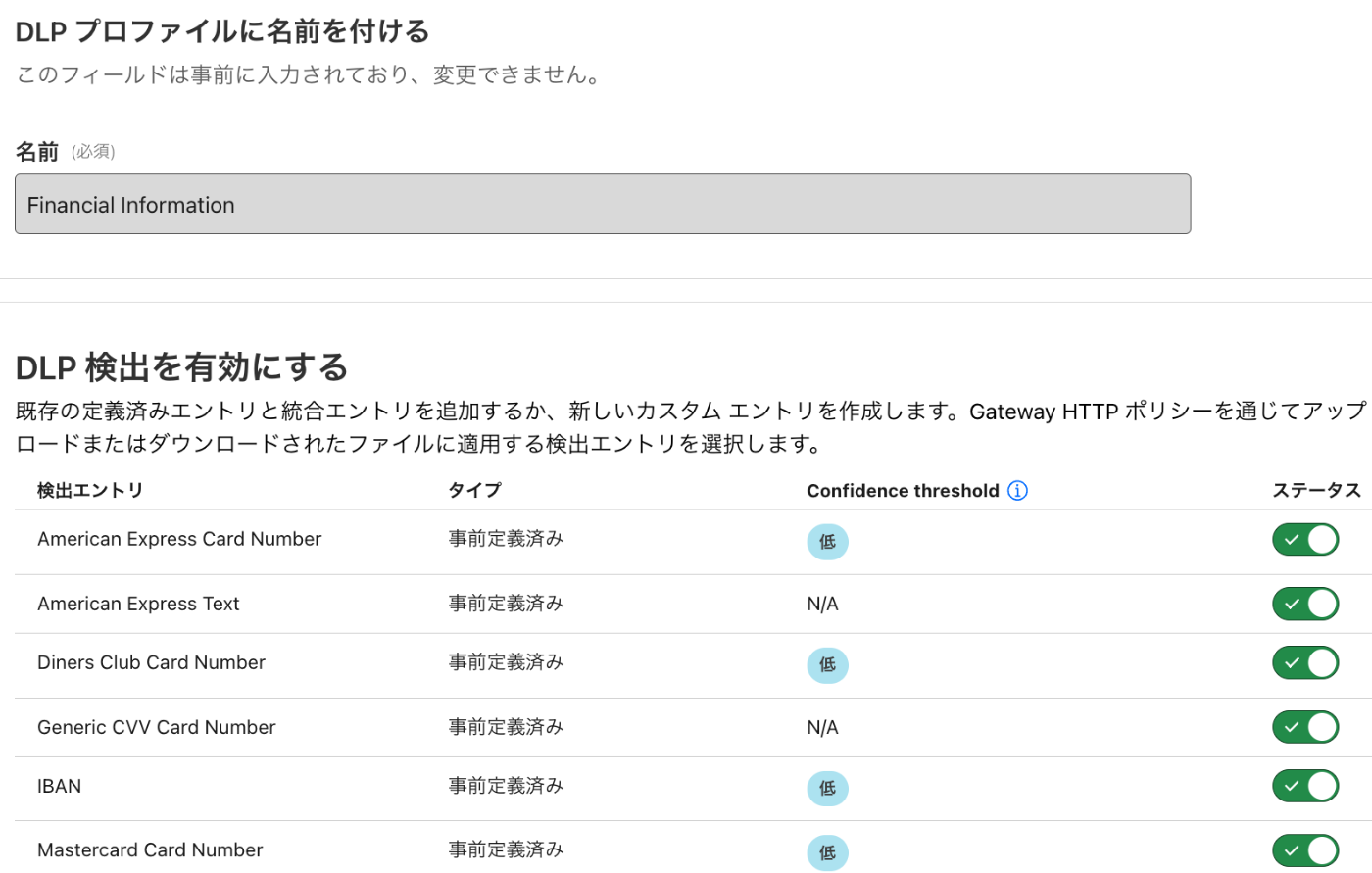This screenshot has width=1372, height=873.
Task: Click the 'DLP 検出を有効にする' heading
Action: [x=182, y=367]
